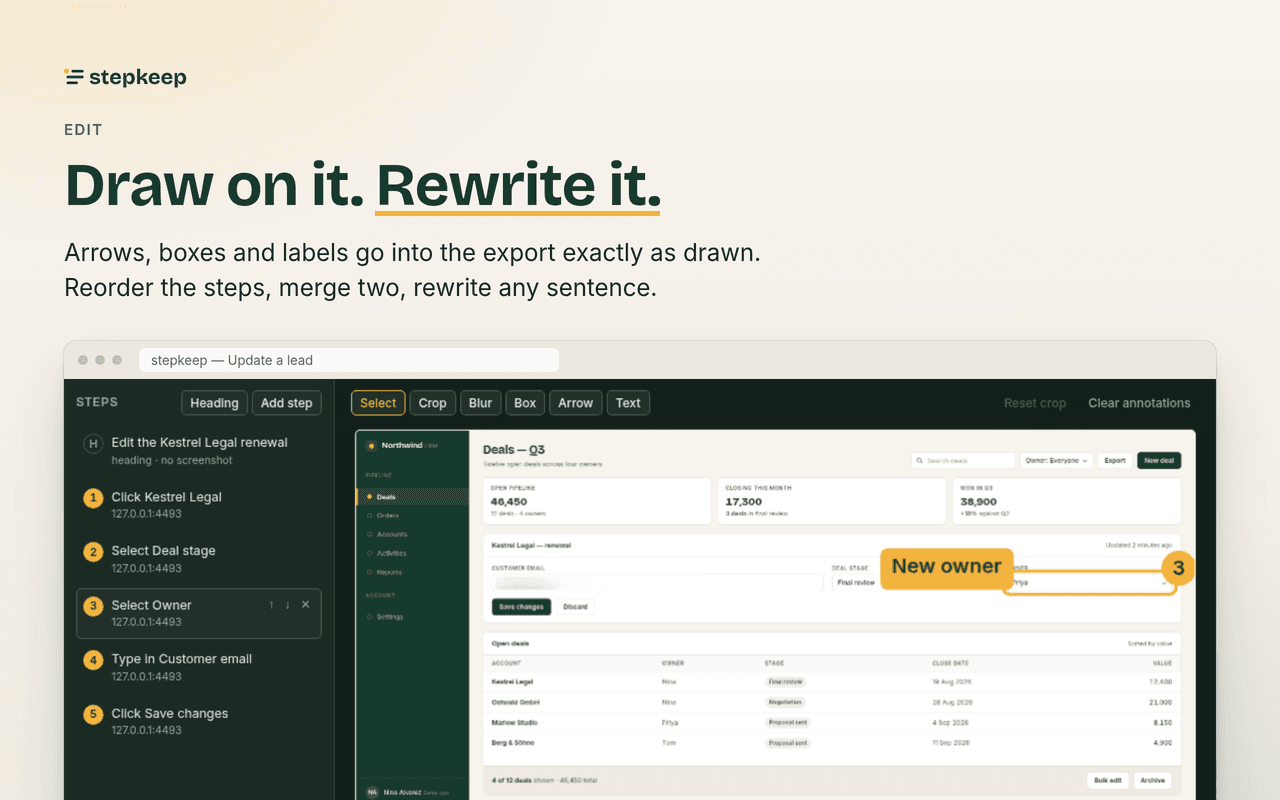1280x800 pixels.
Task: Click the New deal button
Action: point(1159,461)
